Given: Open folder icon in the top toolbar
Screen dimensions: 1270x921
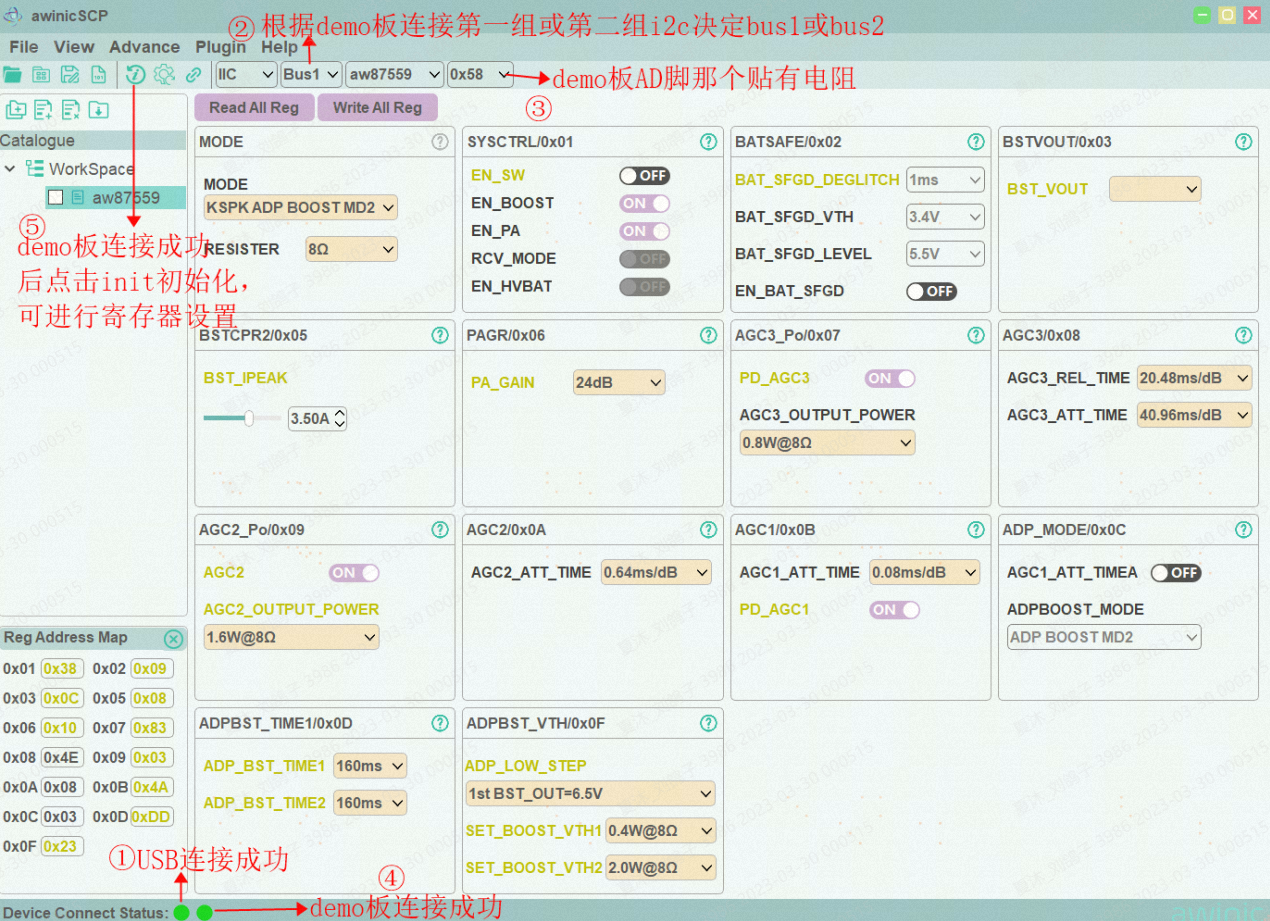Looking at the screenshot, I should pyautogui.click(x=12, y=74).
